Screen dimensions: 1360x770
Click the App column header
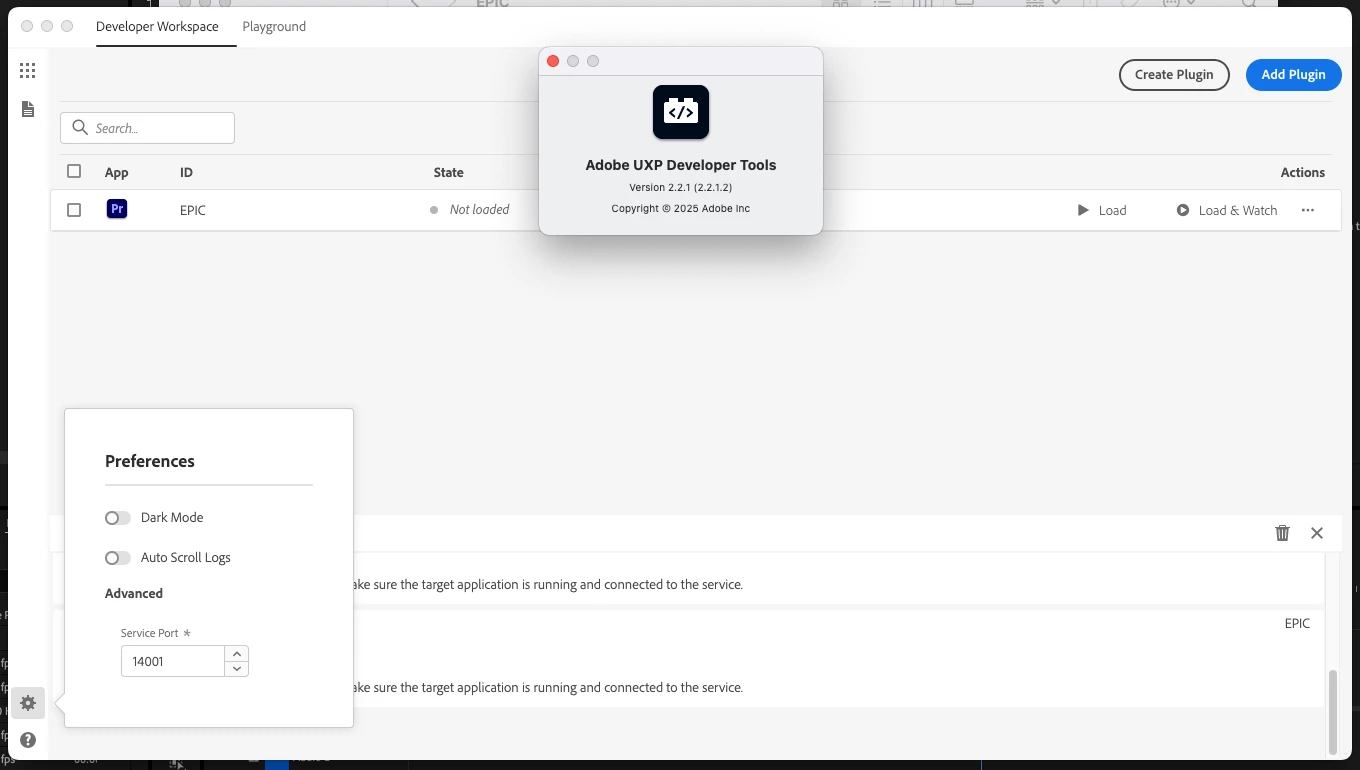117,172
